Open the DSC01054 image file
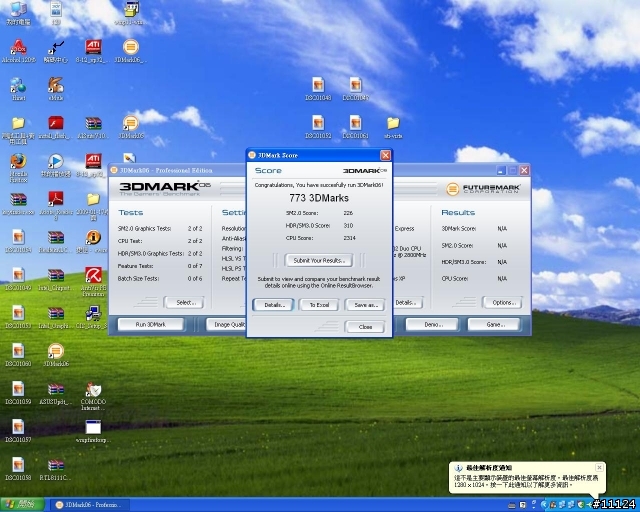This screenshot has width=640, height=512. click(x=18, y=241)
